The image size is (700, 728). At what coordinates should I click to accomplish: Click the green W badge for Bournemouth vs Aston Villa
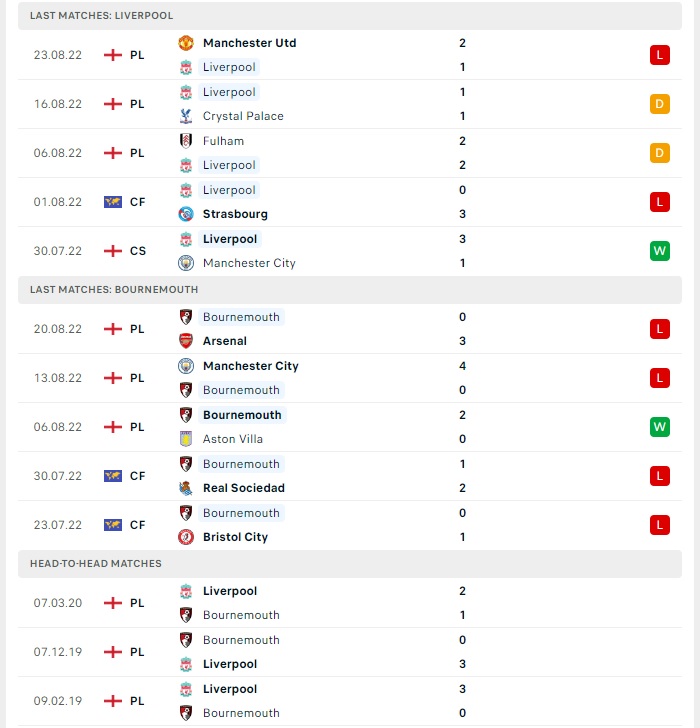[x=660, y=427]
